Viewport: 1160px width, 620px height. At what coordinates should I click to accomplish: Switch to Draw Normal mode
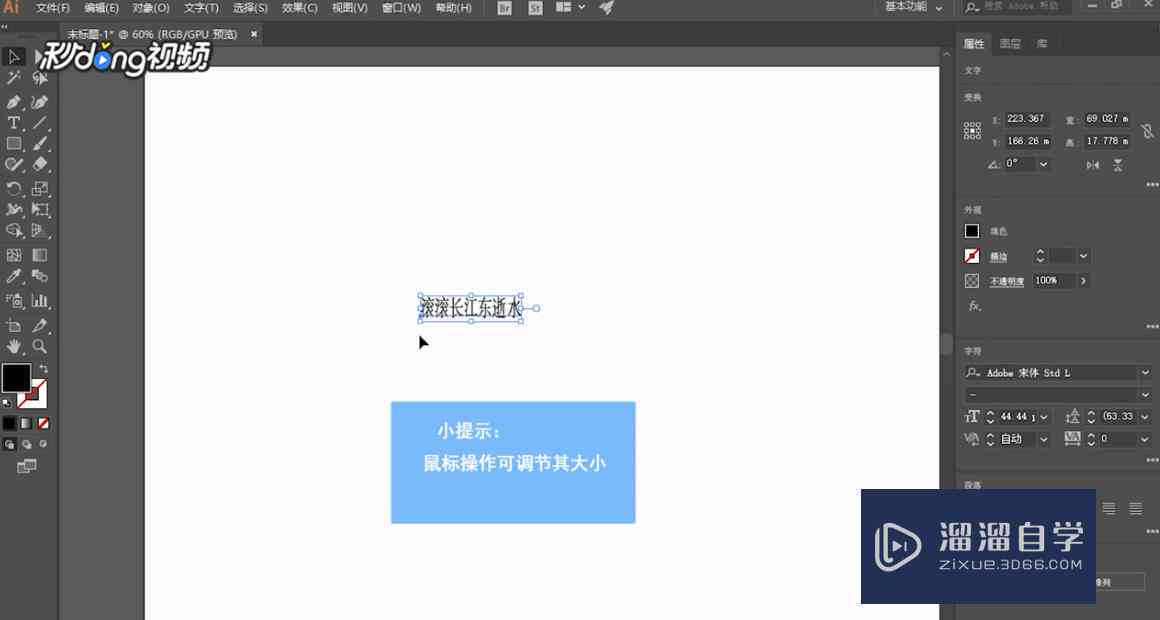[9, 445]
